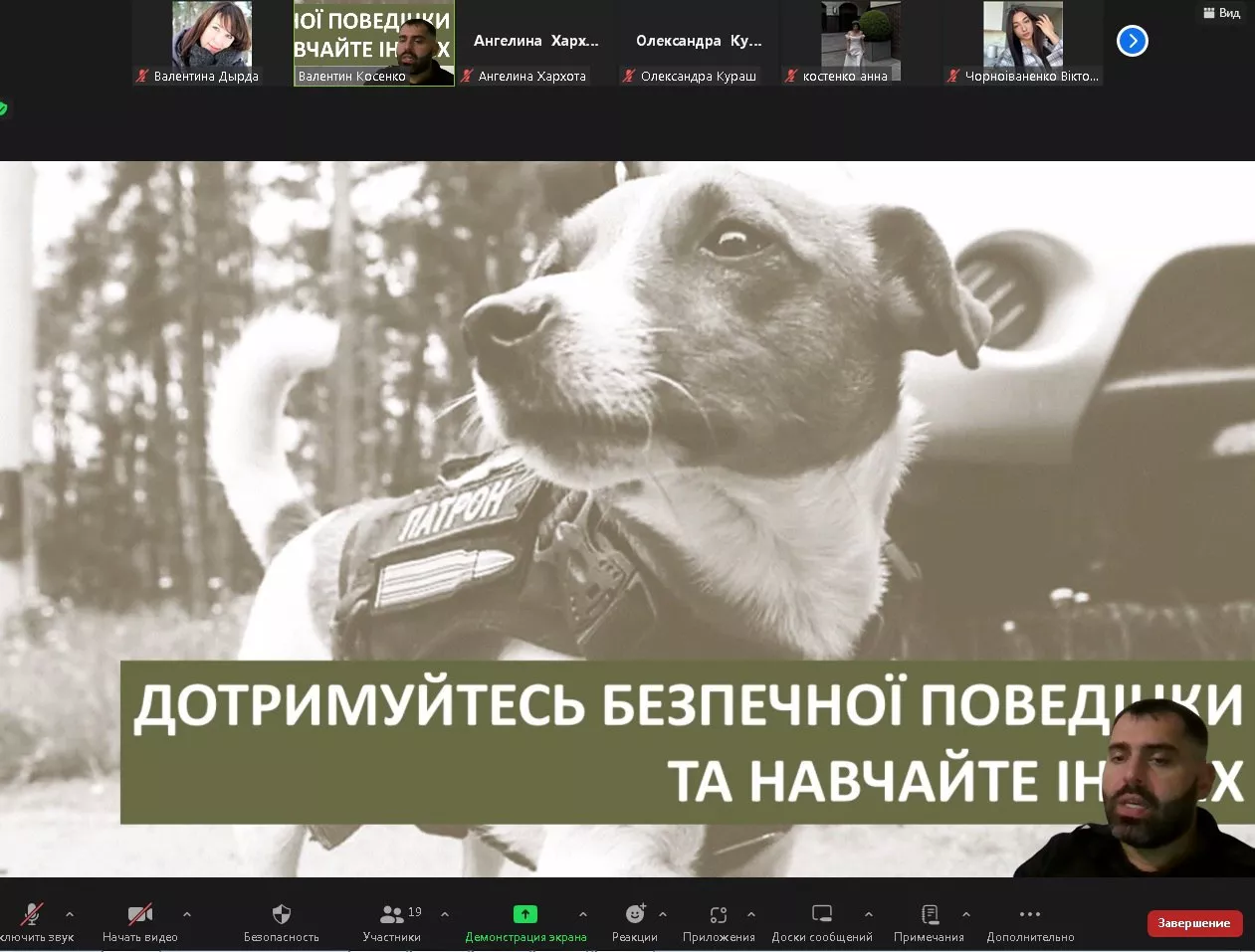The image size is (1255, 952).
Task: Click the red Завершение button
Action: (x=1194, y=923)
